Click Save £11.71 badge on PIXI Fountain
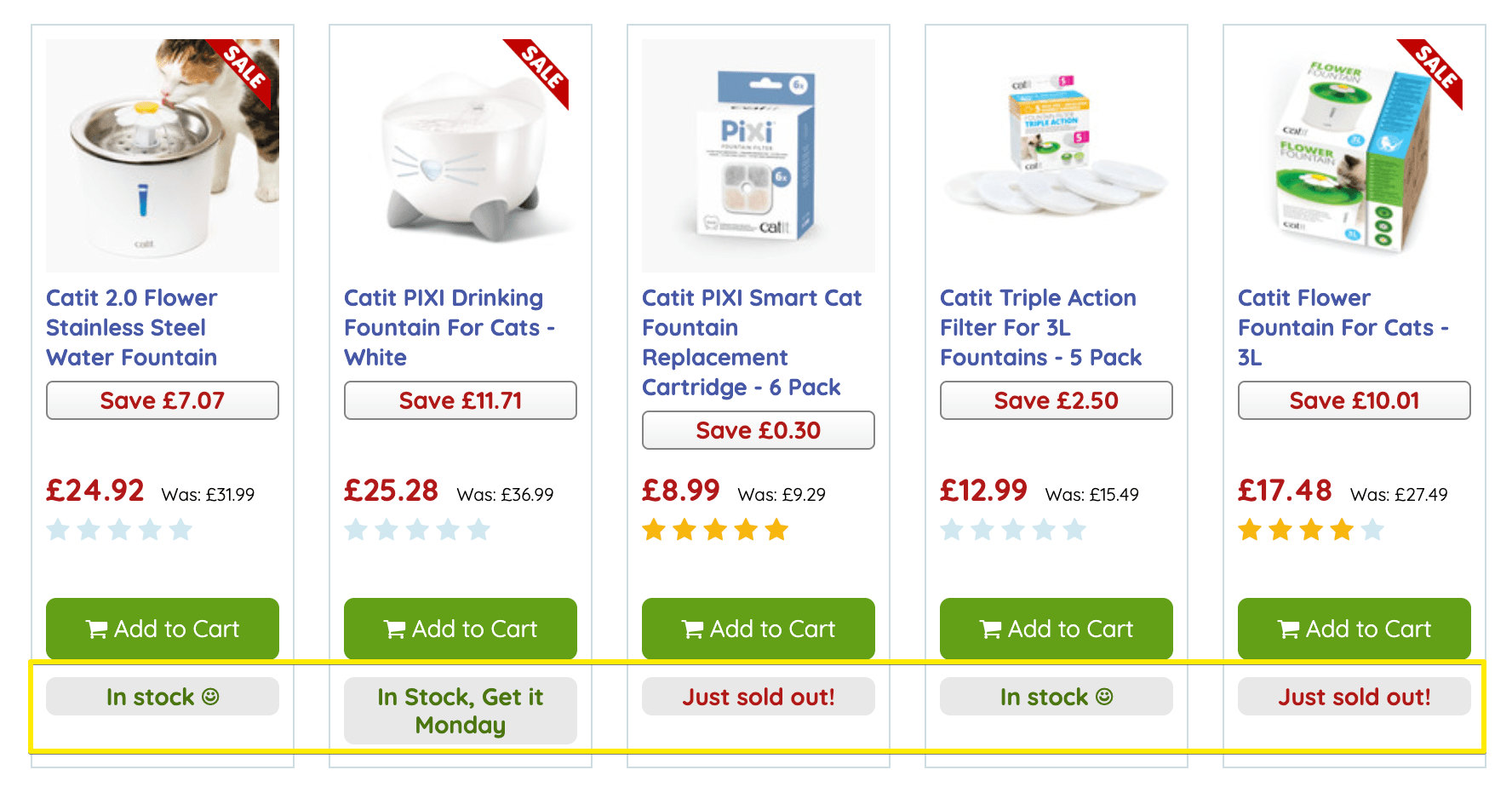The height and width of the screenshot is (787, 1512). point(461,400)
